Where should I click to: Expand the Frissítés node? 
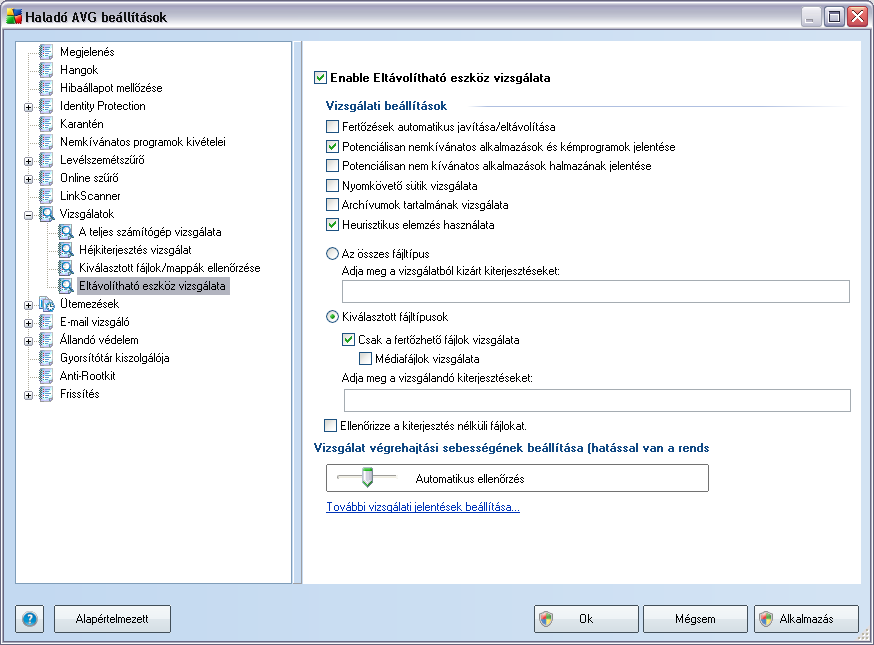click(28, 395)
